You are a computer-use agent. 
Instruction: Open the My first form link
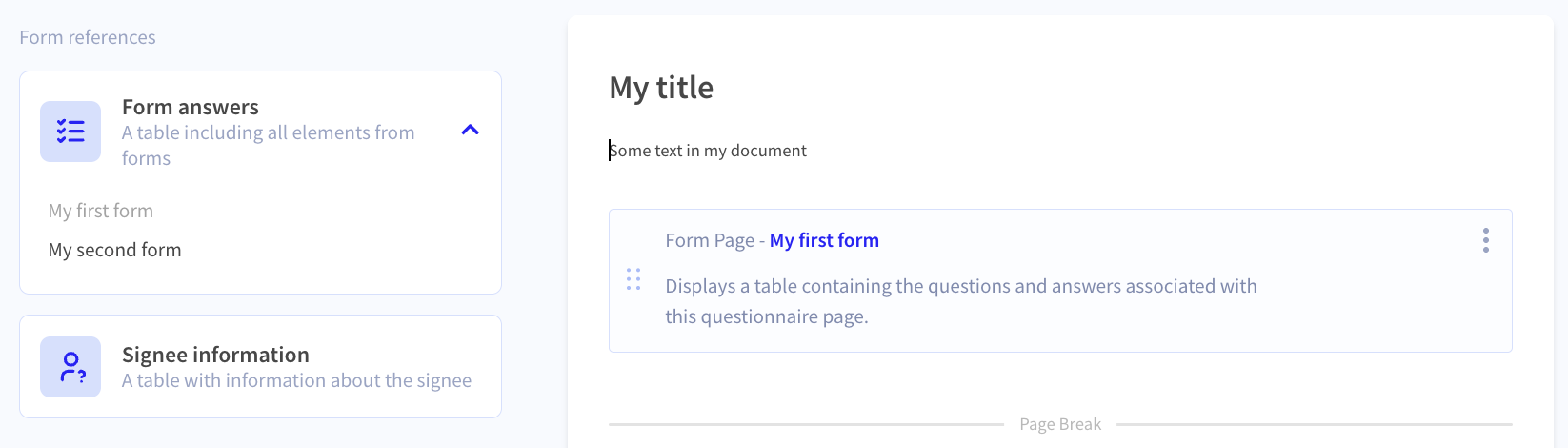tap(824, 240)
